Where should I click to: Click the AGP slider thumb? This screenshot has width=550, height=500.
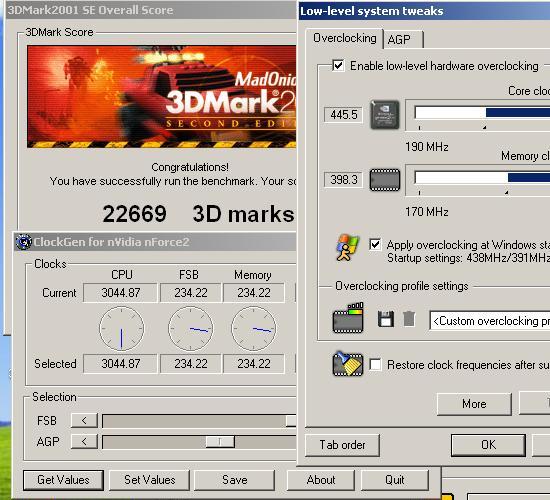coord(220,441)
